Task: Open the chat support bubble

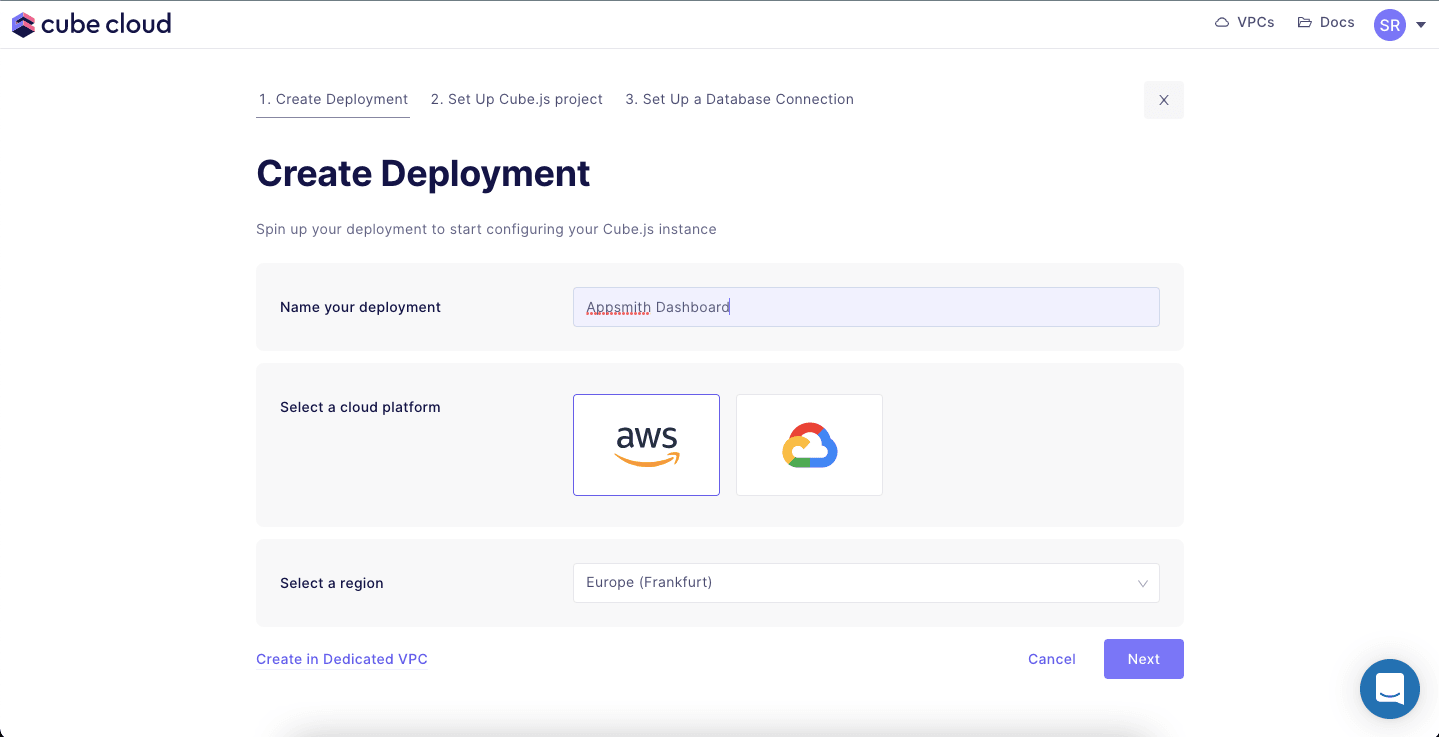Action: 1389,688
